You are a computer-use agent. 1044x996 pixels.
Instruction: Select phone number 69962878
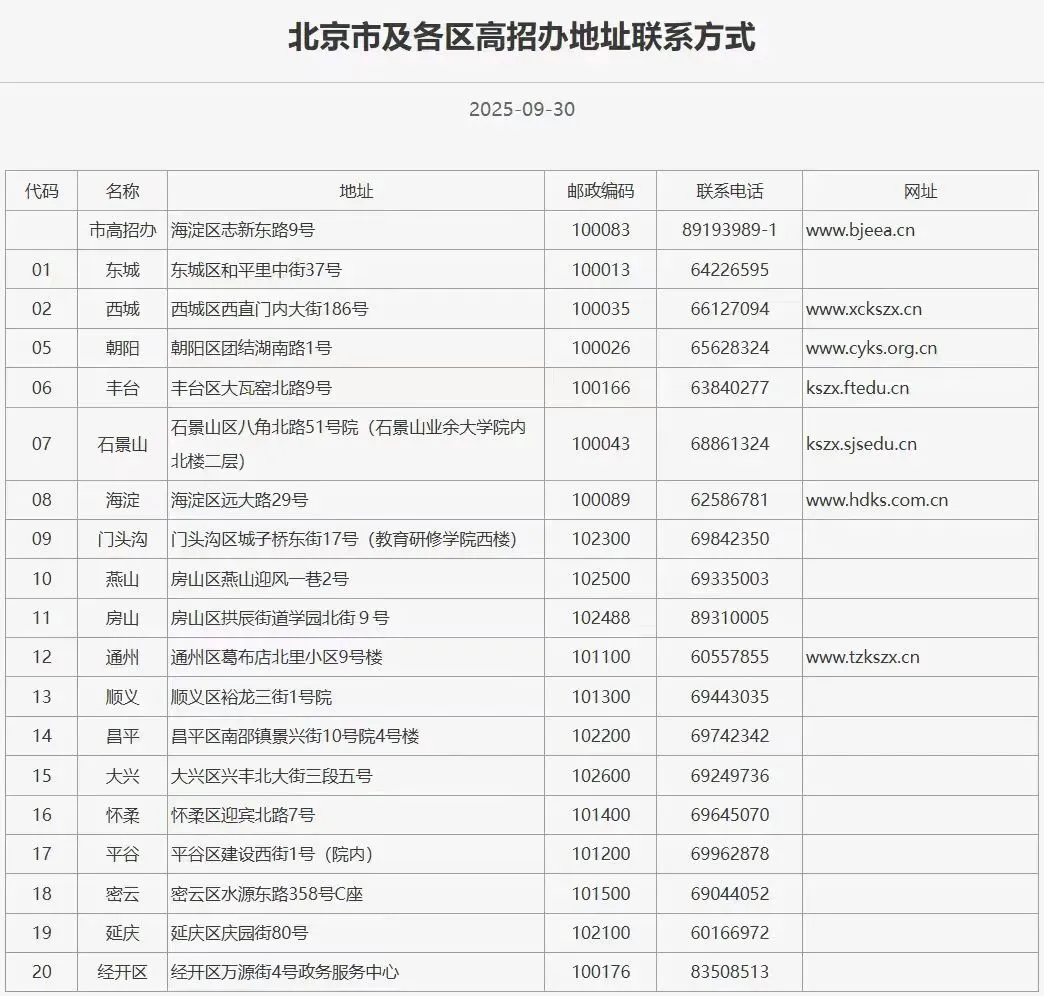tap(730, 854)
